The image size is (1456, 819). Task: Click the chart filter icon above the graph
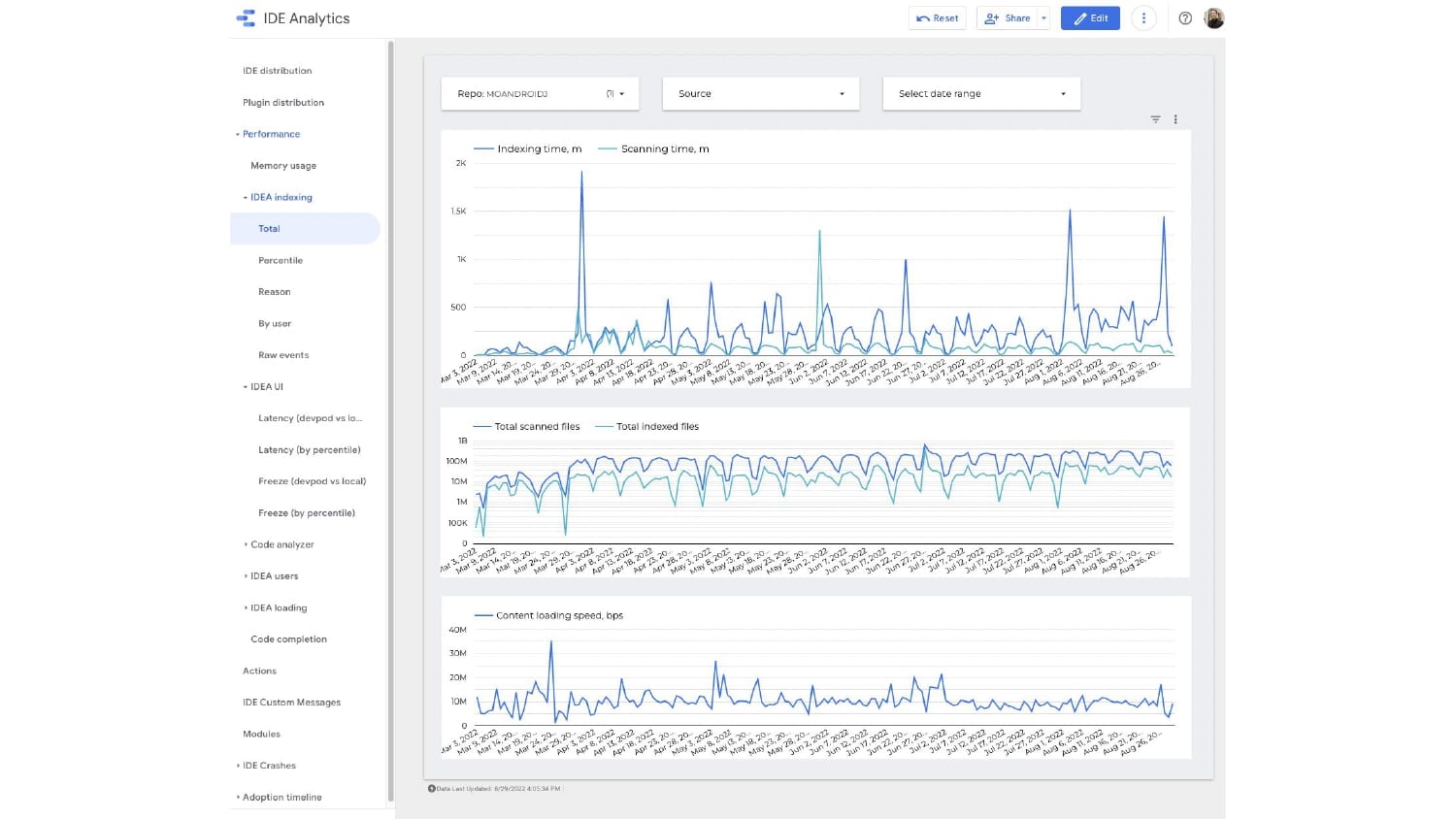[x=1156, y=119]
